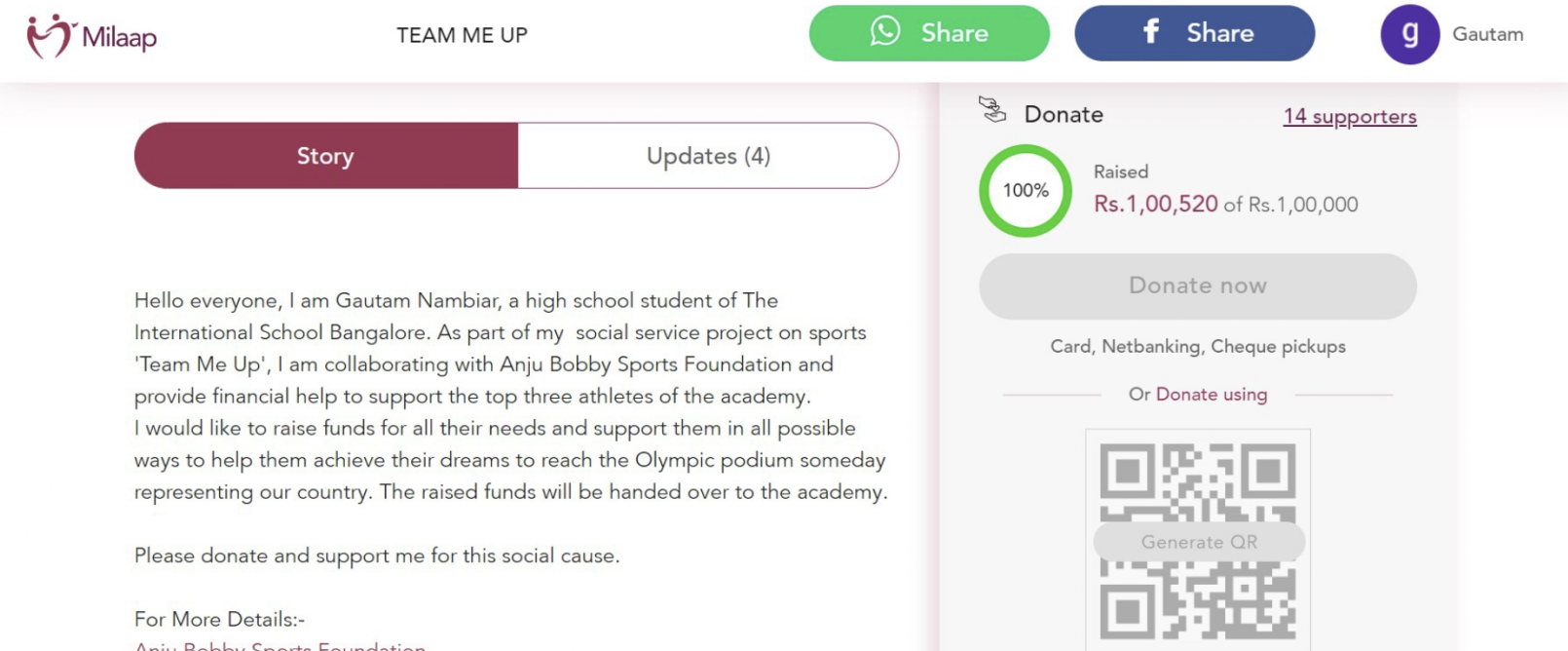Click the 100% progress circle

[x=1026, y=191]
